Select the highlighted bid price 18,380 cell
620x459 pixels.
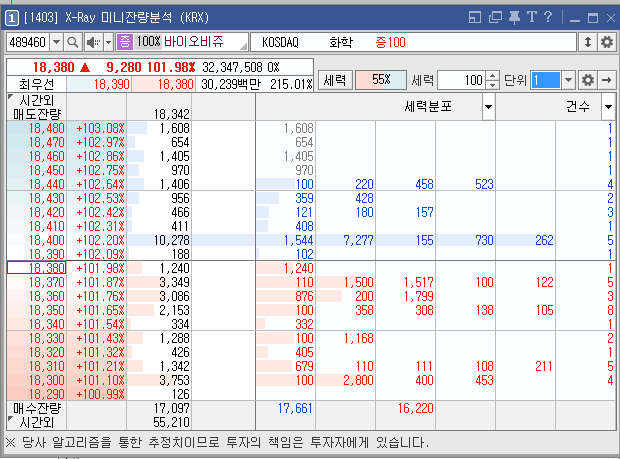[x=36, y=268]
